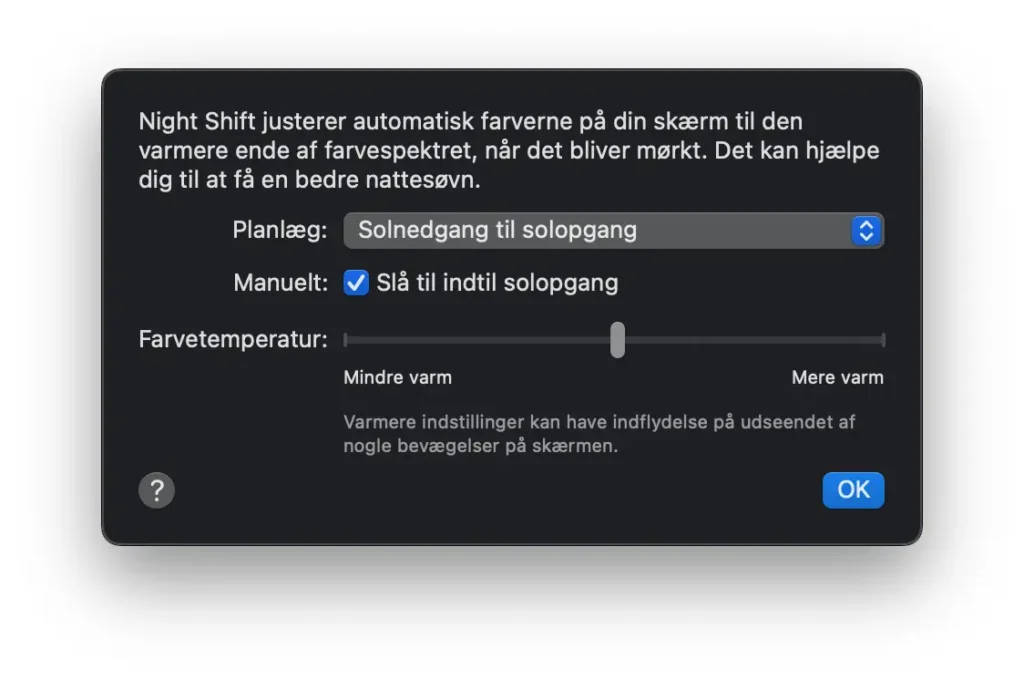
Task: Click the Mere varm label
Action: tap(837, 377)
